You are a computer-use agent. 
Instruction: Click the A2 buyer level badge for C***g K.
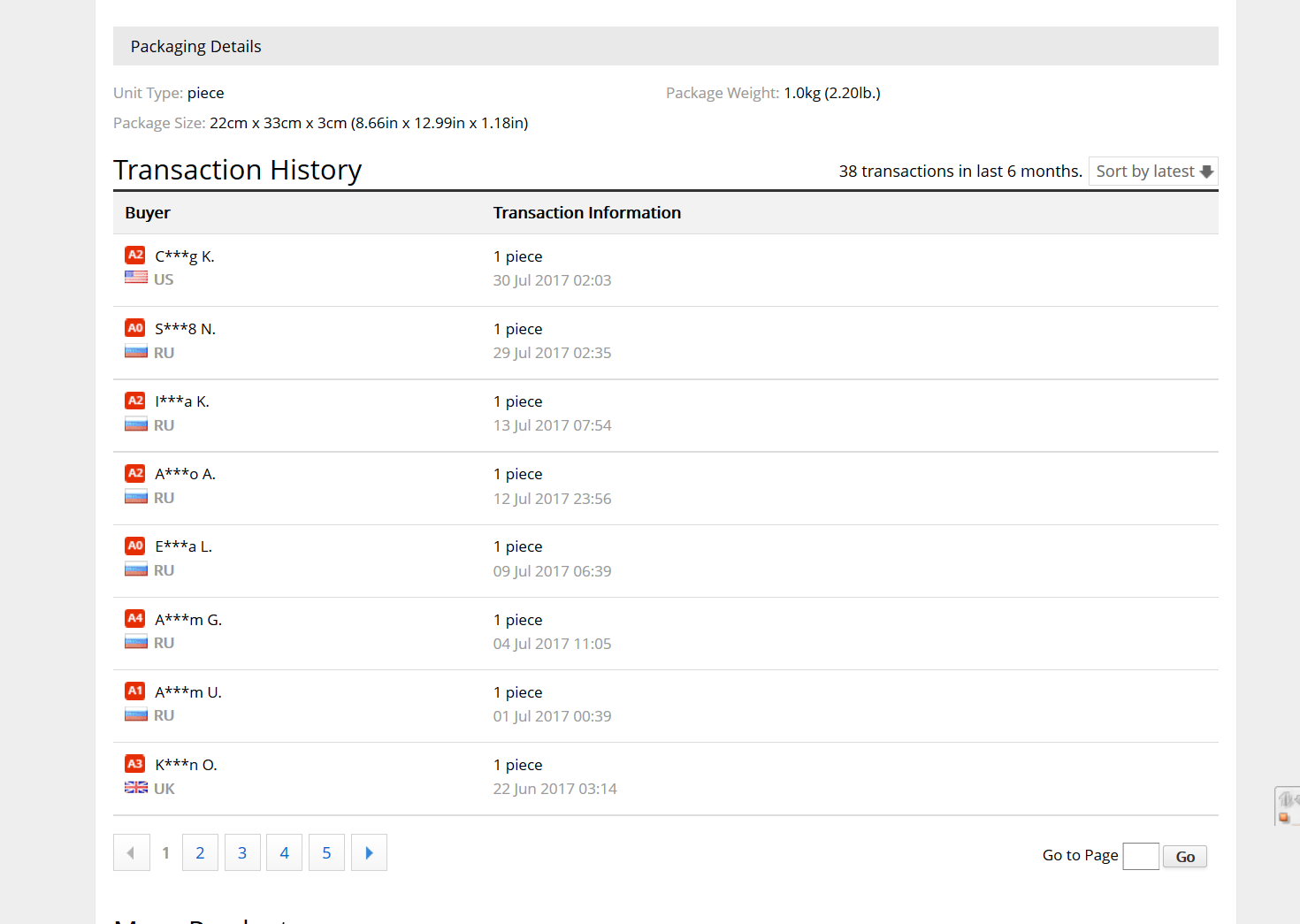134,256
